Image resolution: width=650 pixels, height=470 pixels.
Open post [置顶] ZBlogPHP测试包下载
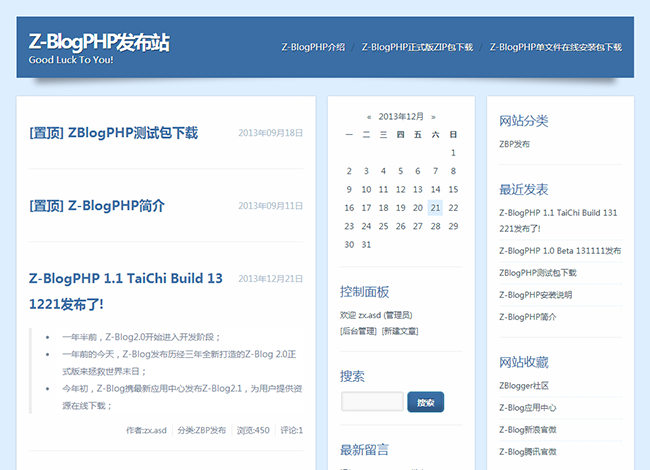[113, 133]
